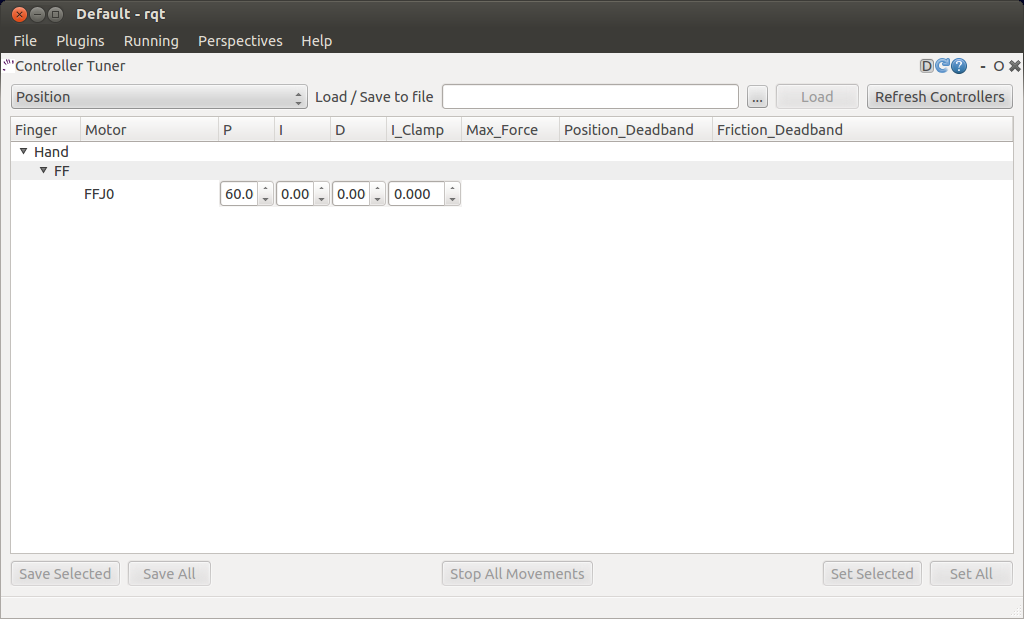
Task: Click the browse file '...' button
Action: (x=757, y=97)
